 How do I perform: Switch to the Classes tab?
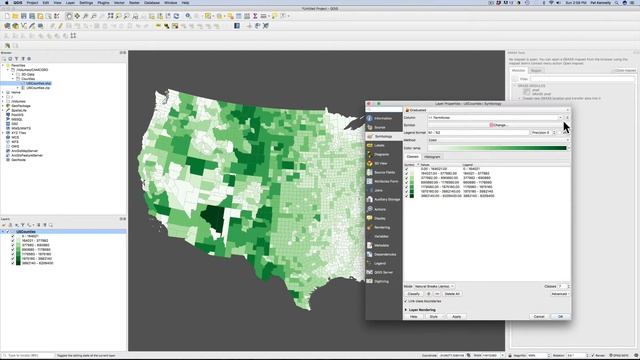click(413, 157)
